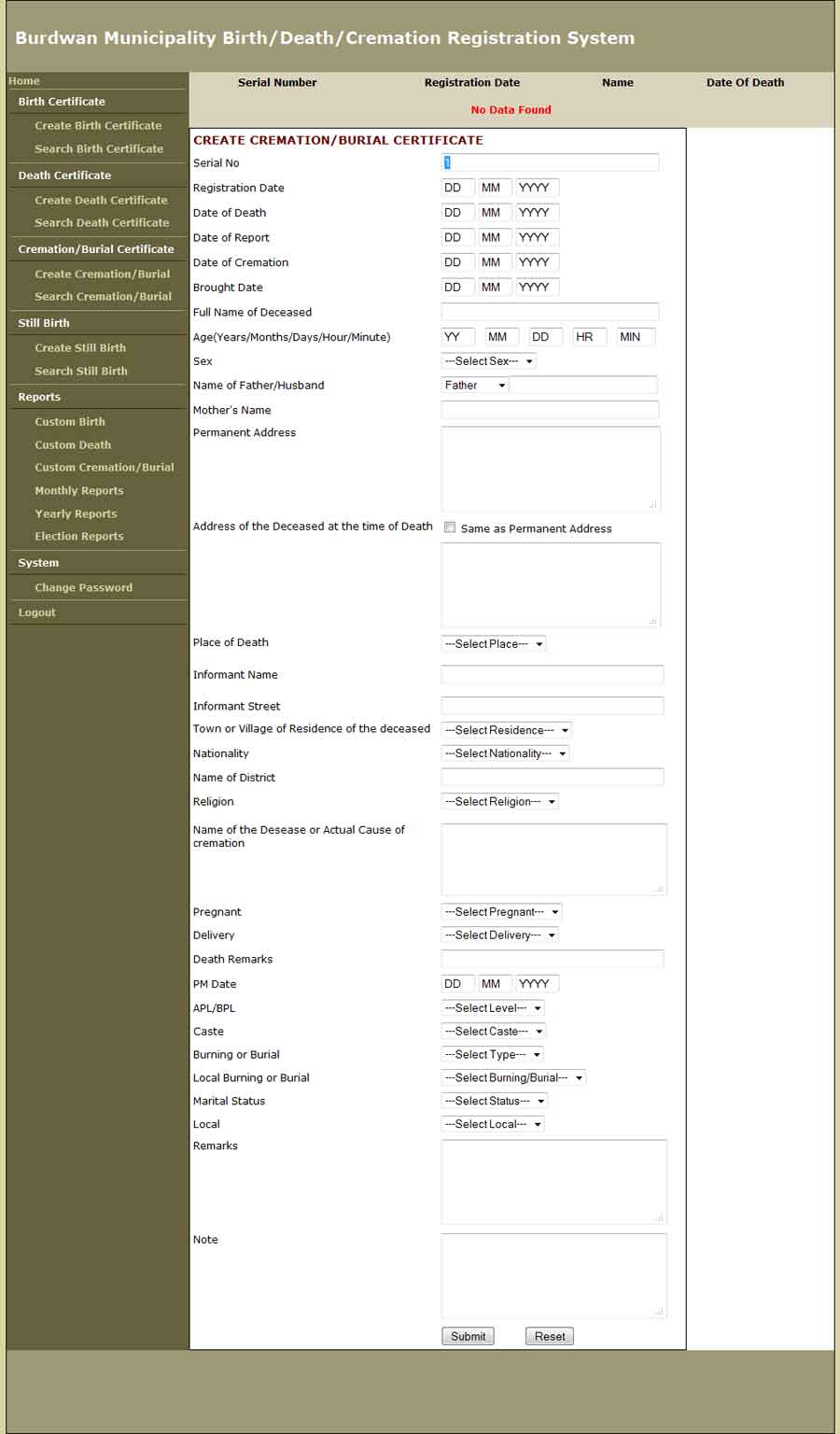Click the Date of Report DD field

(x=457, y=237)
